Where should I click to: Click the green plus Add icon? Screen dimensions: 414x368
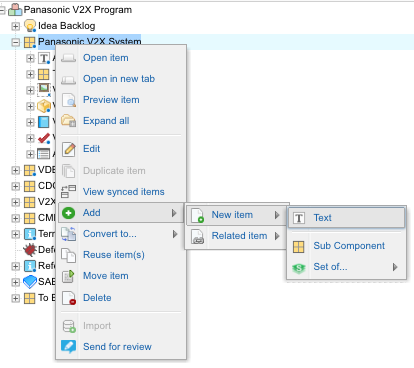tap(69, 213)
